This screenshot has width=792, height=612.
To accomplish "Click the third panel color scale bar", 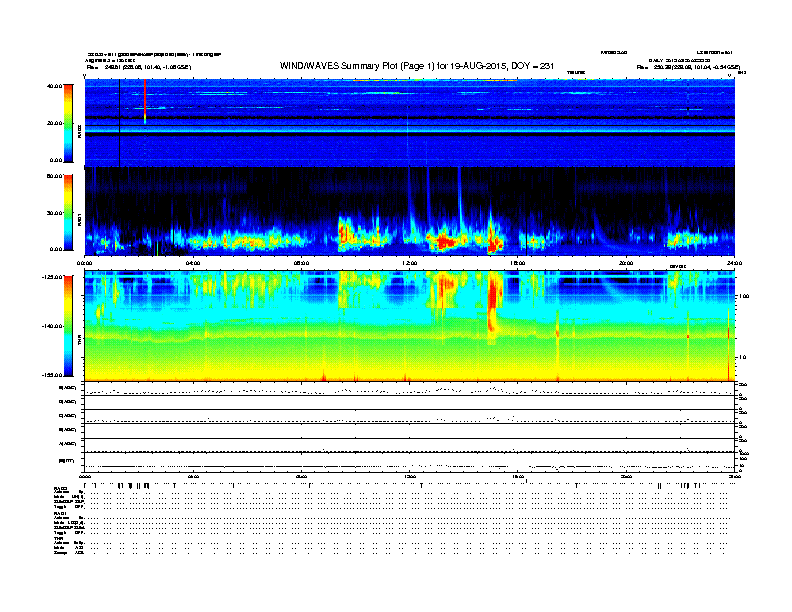I will click(67, 325).
